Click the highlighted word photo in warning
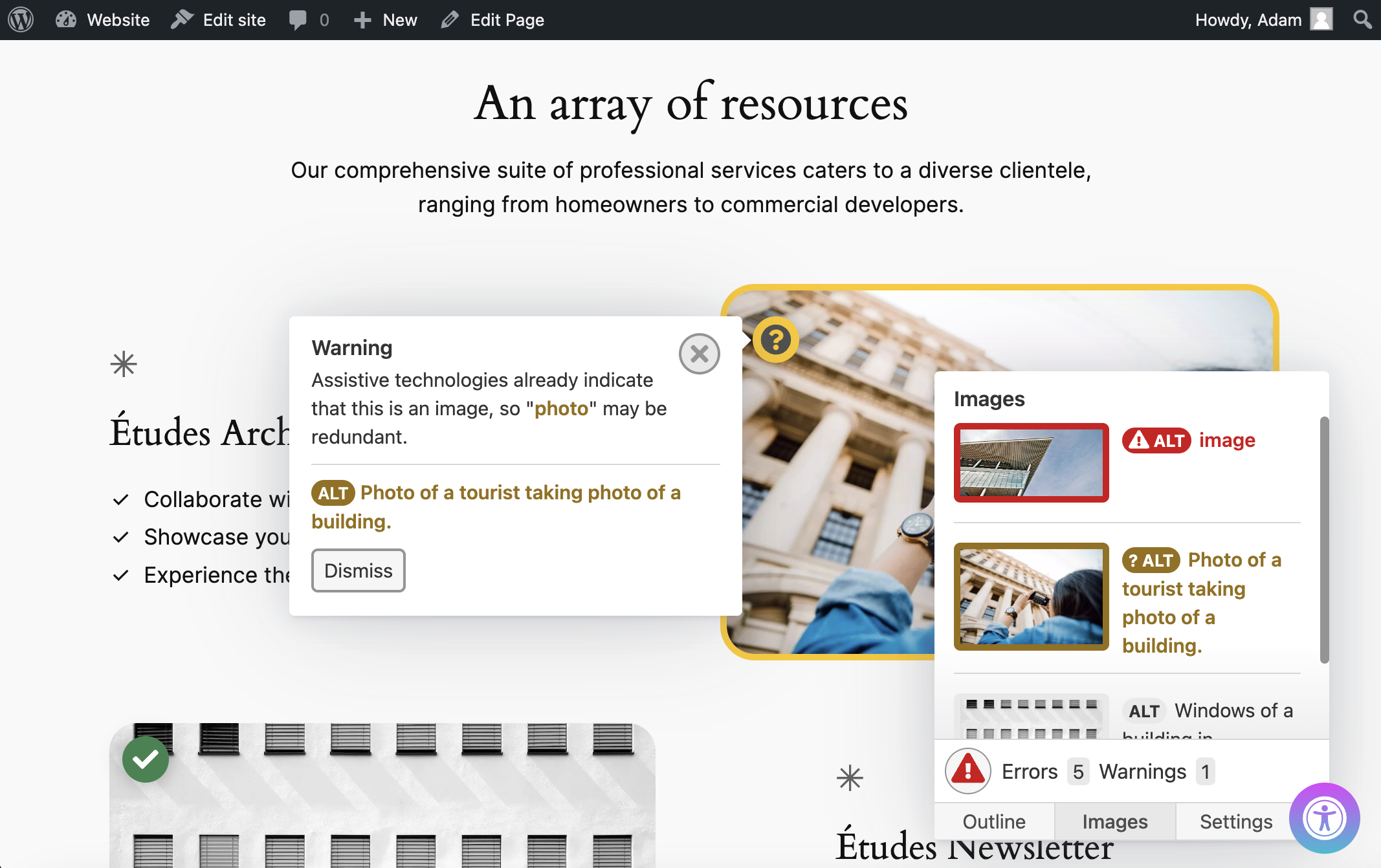Screen dimensions: 1381x868 click(558, 408)
